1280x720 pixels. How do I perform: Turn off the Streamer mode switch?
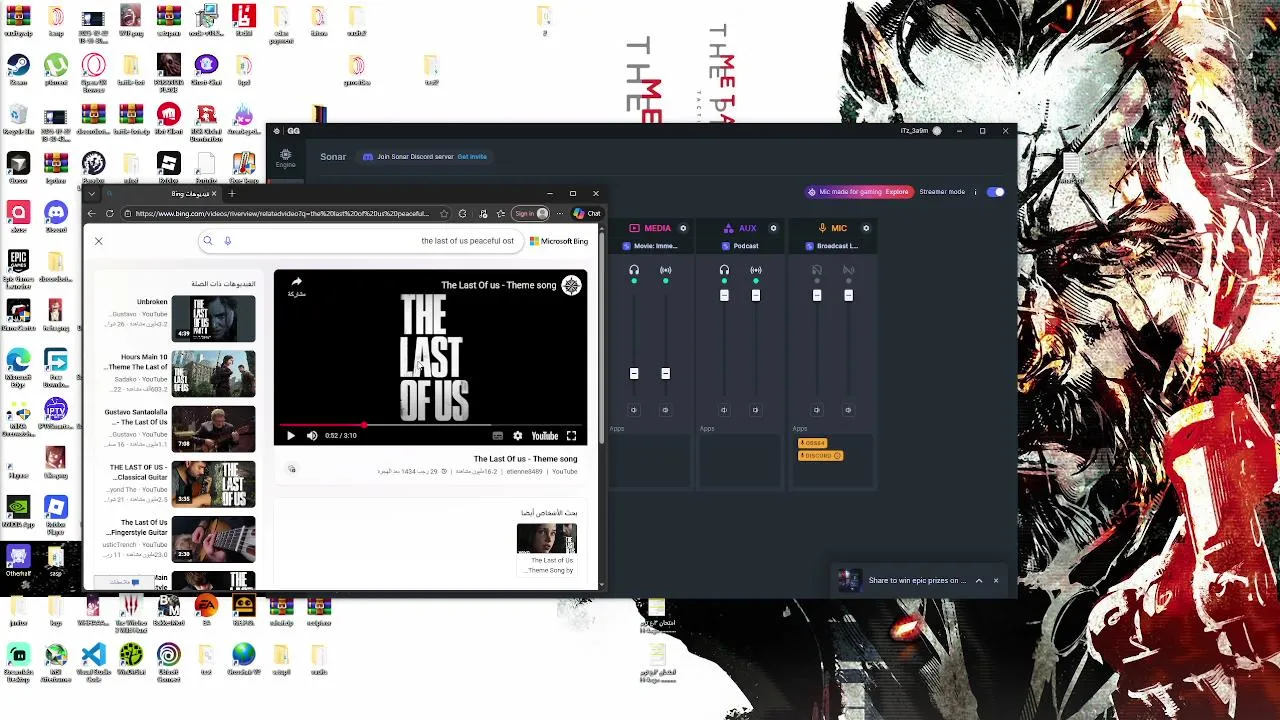(x=995, y=192)
